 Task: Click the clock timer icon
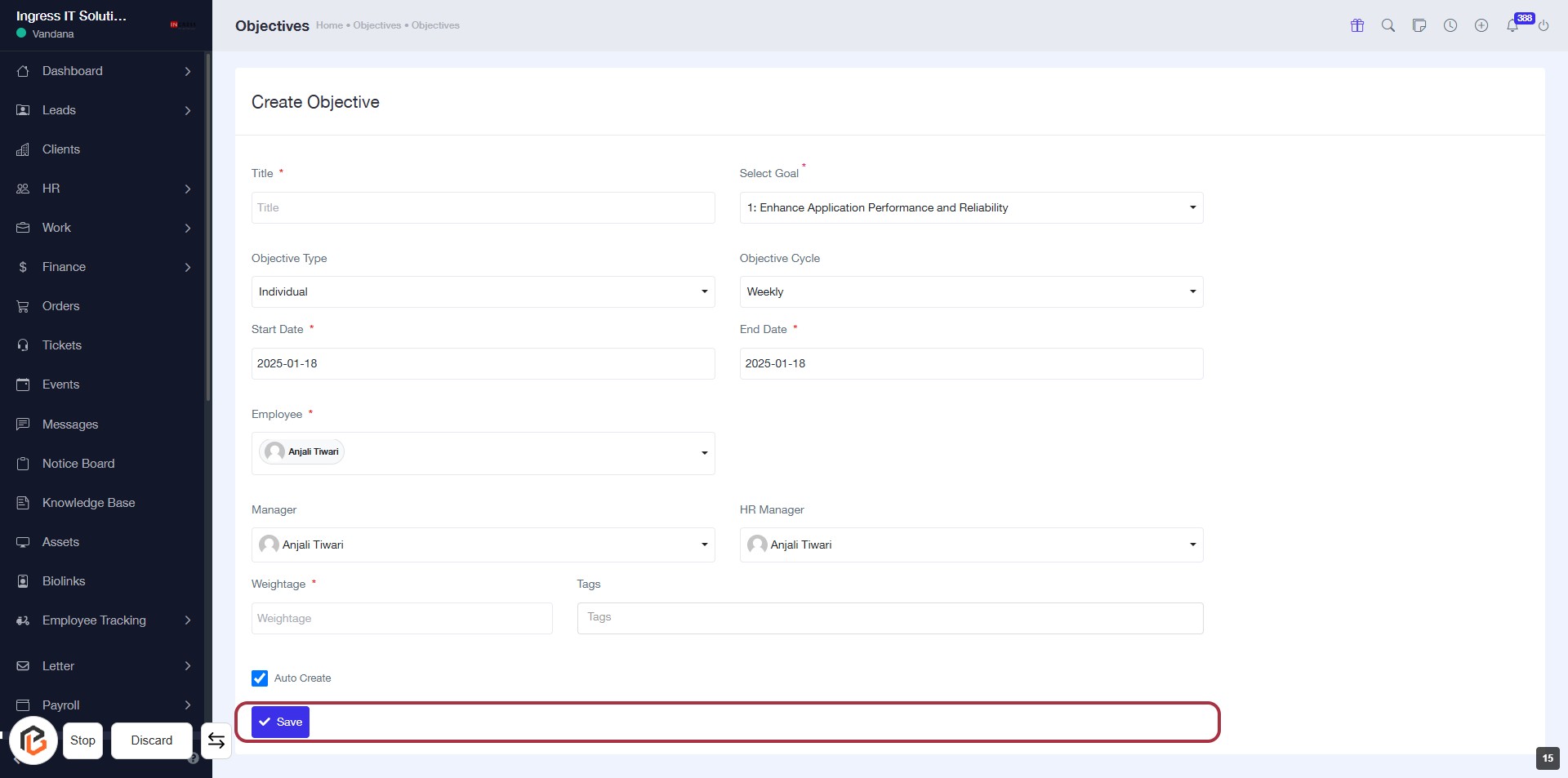point(1450,25)
